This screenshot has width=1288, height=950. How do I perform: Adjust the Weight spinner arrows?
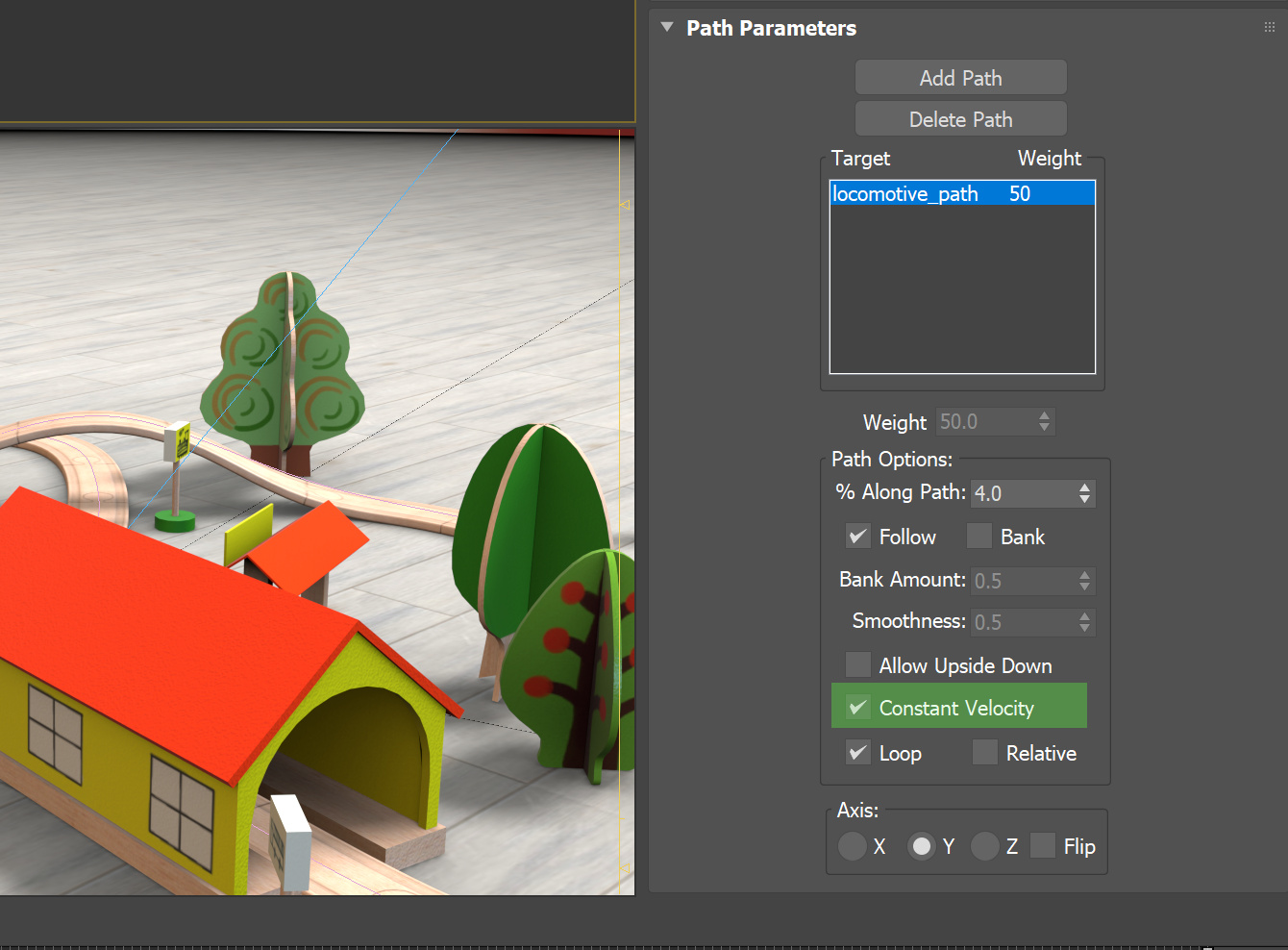click(x=1045, y=421)
